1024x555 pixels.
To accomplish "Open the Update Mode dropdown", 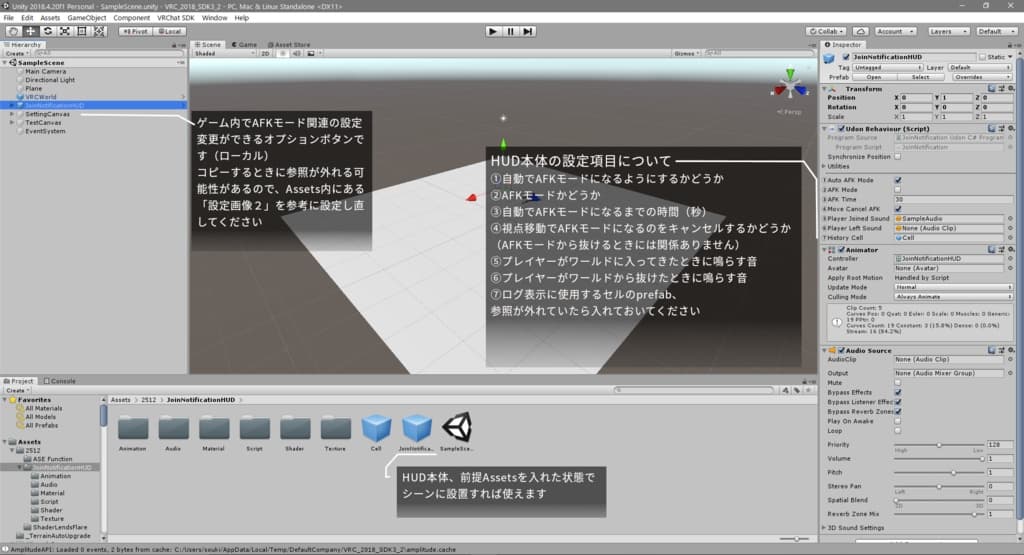I will (x=953, y=287).
